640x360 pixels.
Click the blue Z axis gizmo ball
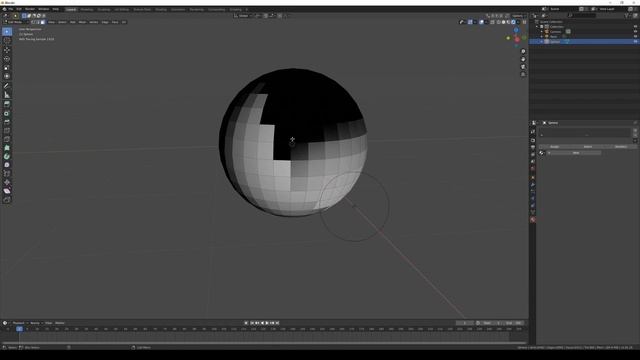pos(516,30)
